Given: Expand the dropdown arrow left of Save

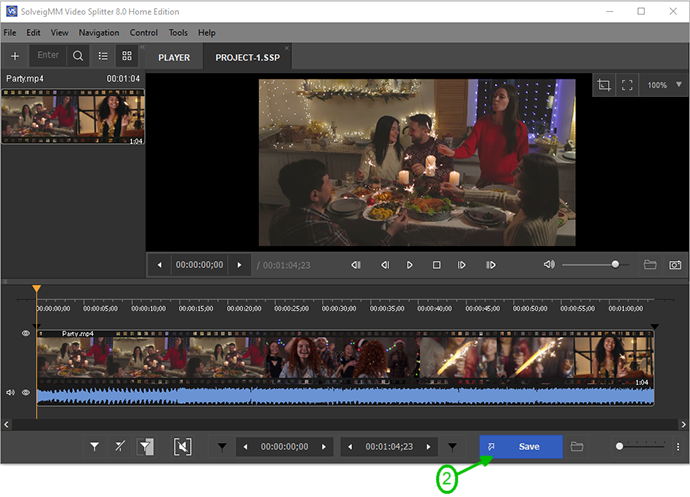Looking at the screenshot, I should pyautogui.click(x=452, y=447).
